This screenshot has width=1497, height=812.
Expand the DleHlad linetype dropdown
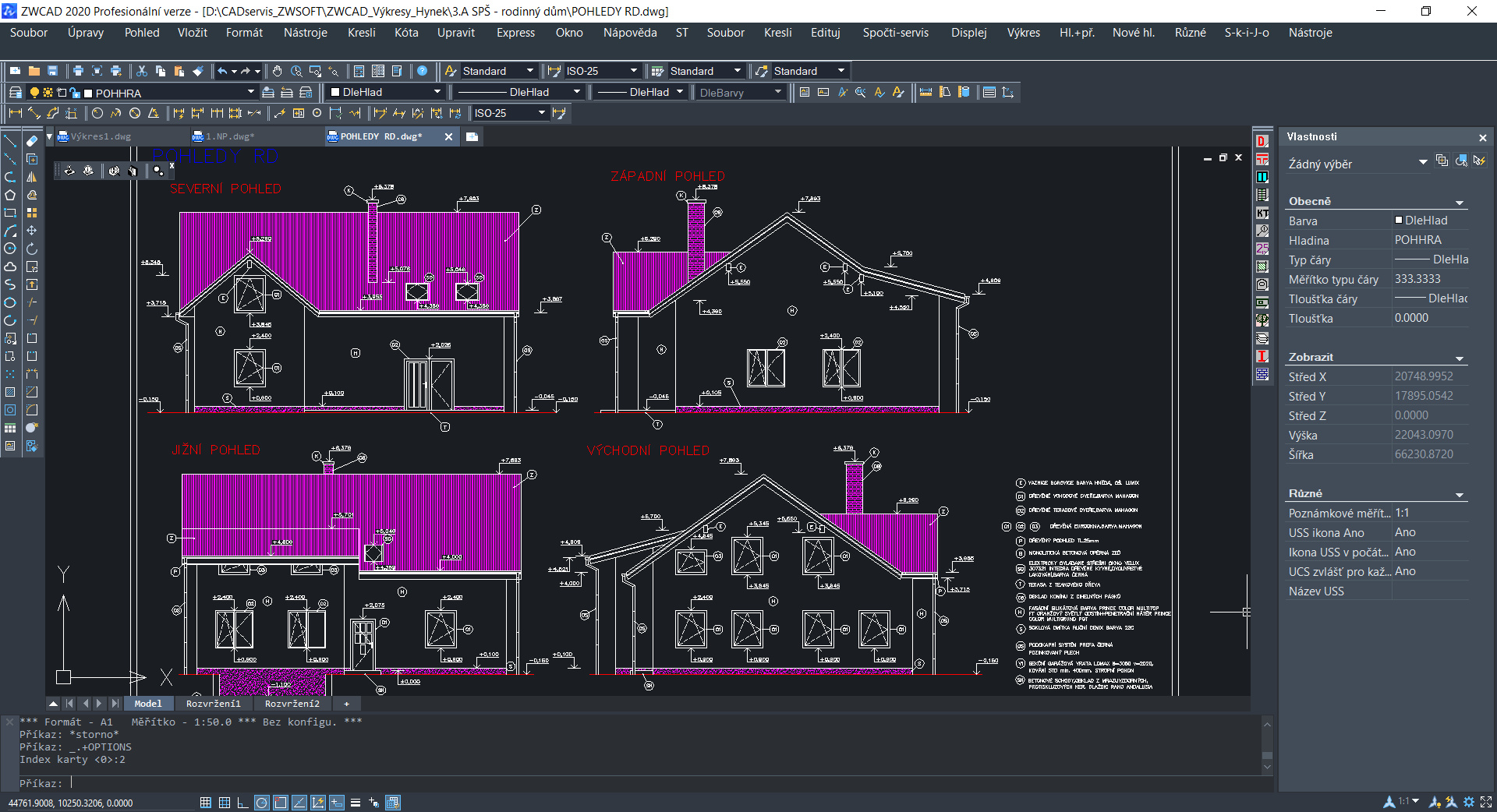click(577, 92)
